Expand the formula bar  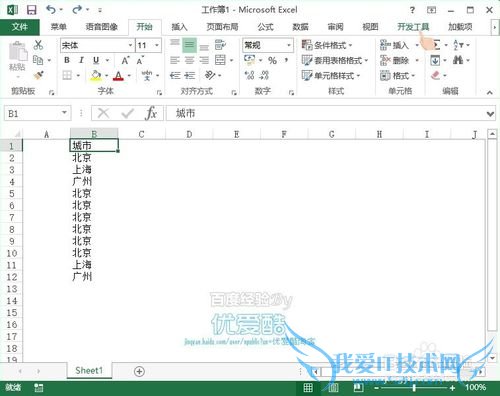[490, 114]
